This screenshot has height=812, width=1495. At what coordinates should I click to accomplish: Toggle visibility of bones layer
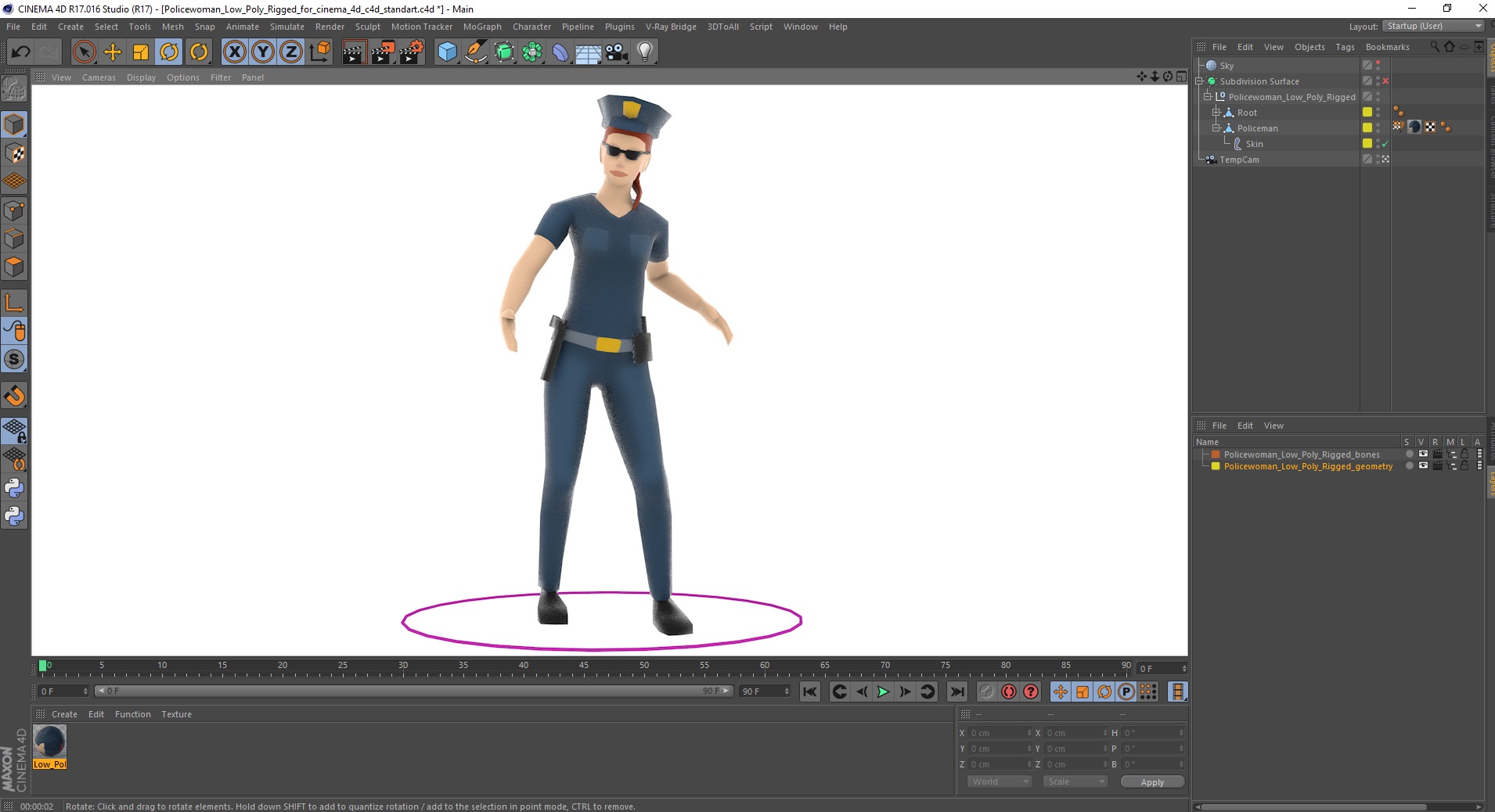pos(1423,455)
